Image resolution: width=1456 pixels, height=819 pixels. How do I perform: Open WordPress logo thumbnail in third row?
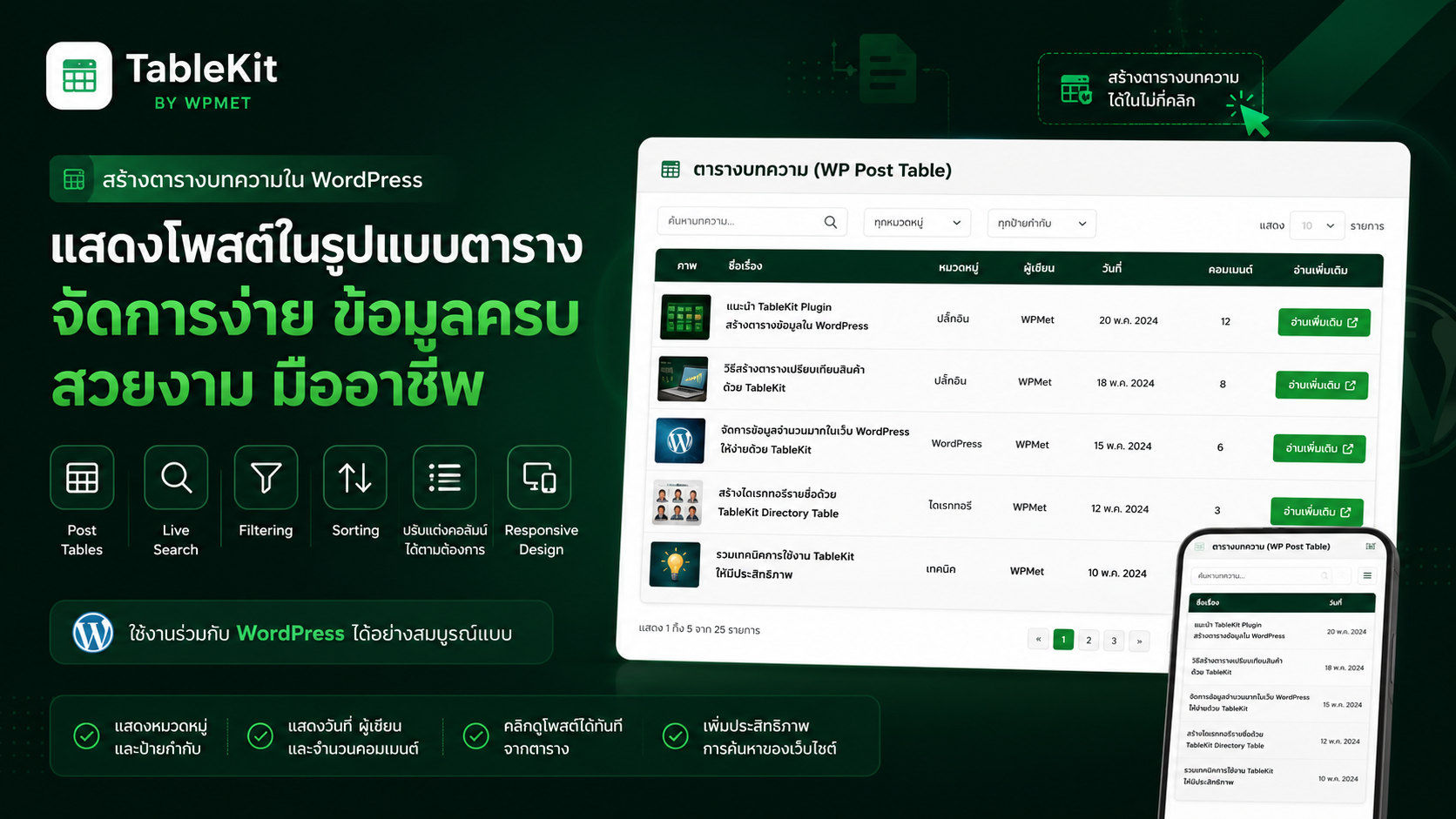pyautogui.click(x=680, y=441)
